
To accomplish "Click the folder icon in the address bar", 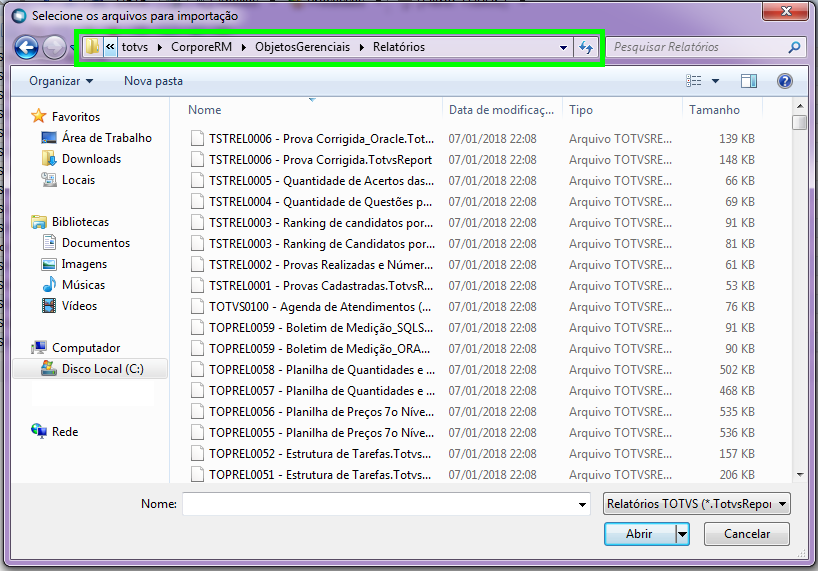I will pyautogui.click(x=92, y=47).
